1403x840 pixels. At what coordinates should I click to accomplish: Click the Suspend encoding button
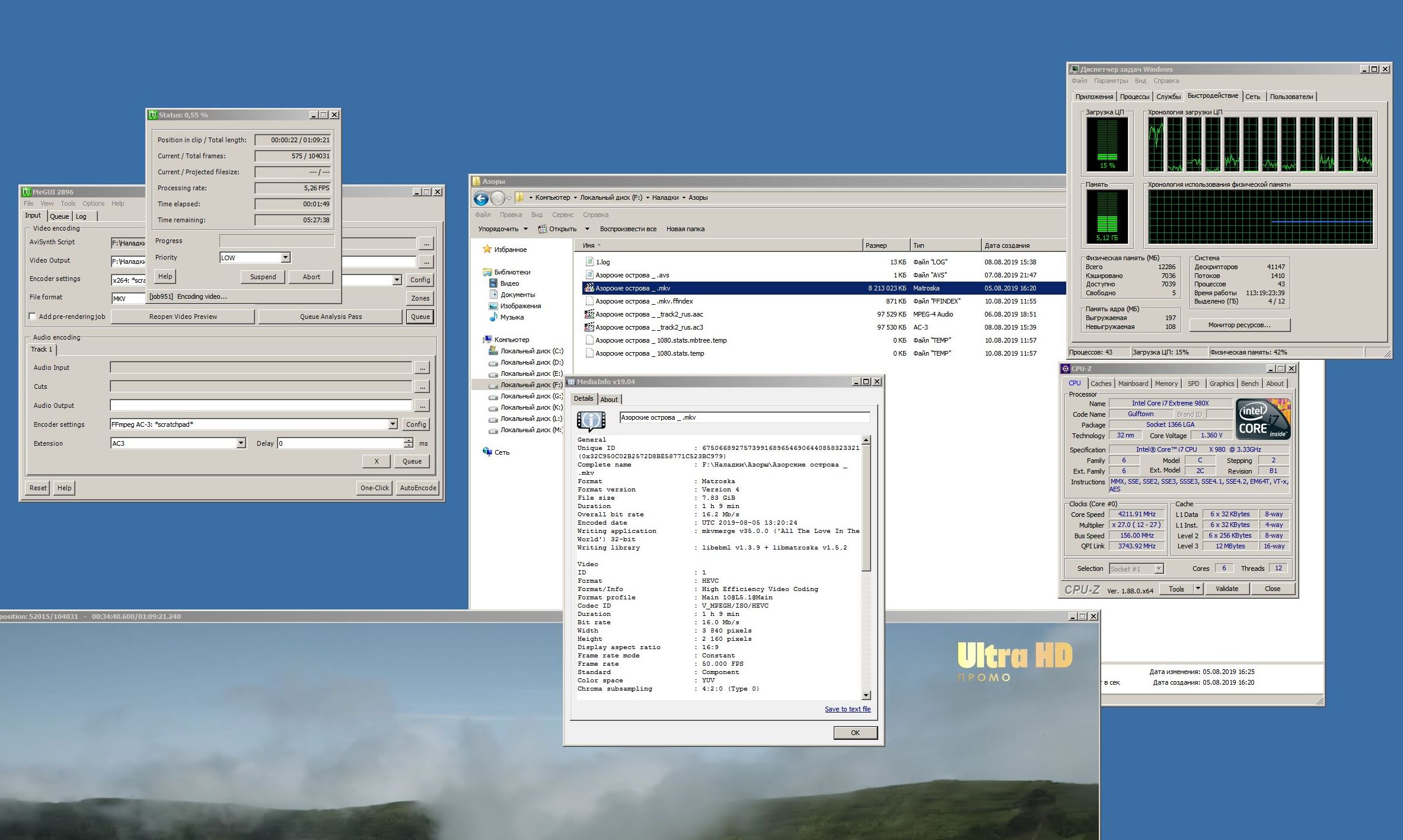click(x=263, y=277)
